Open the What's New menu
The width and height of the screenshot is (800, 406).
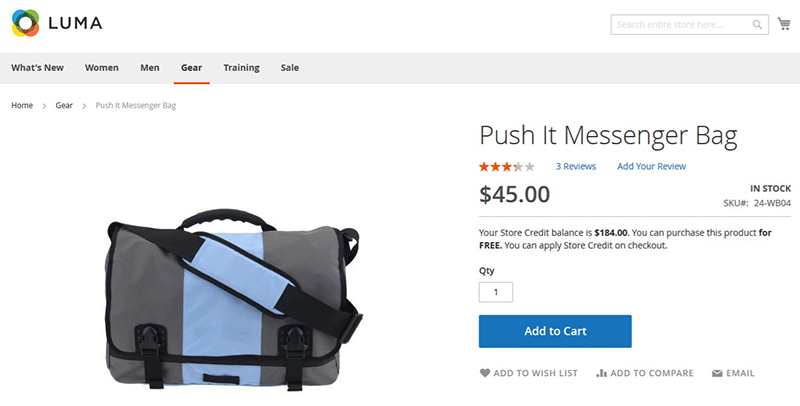37,68
